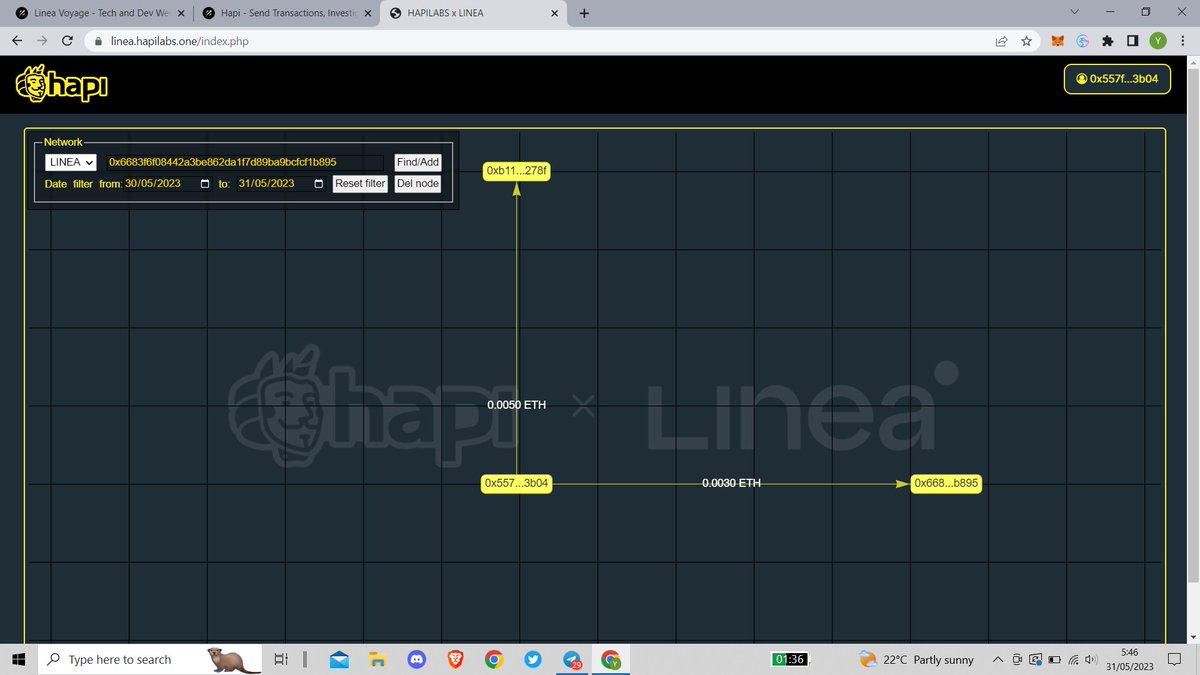
Task: Open Discord from the taskbar
Action: 416,660
